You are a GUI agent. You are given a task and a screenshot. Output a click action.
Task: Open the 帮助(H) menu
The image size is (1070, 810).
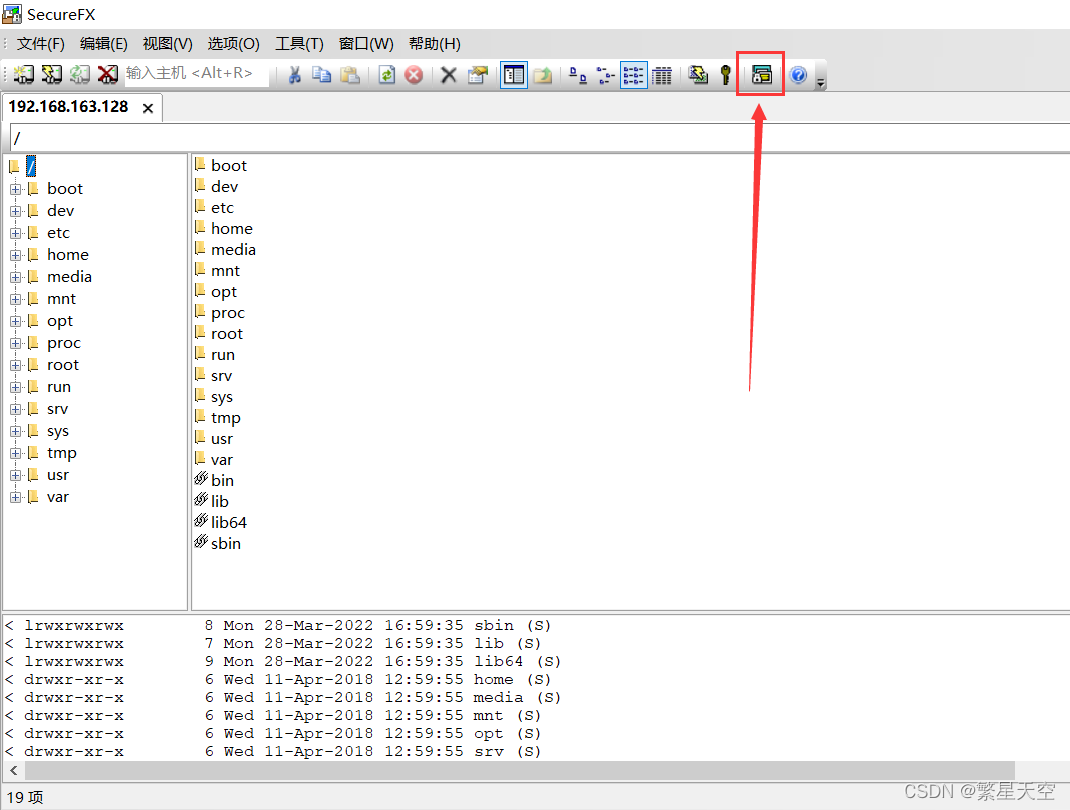point(435,44)
